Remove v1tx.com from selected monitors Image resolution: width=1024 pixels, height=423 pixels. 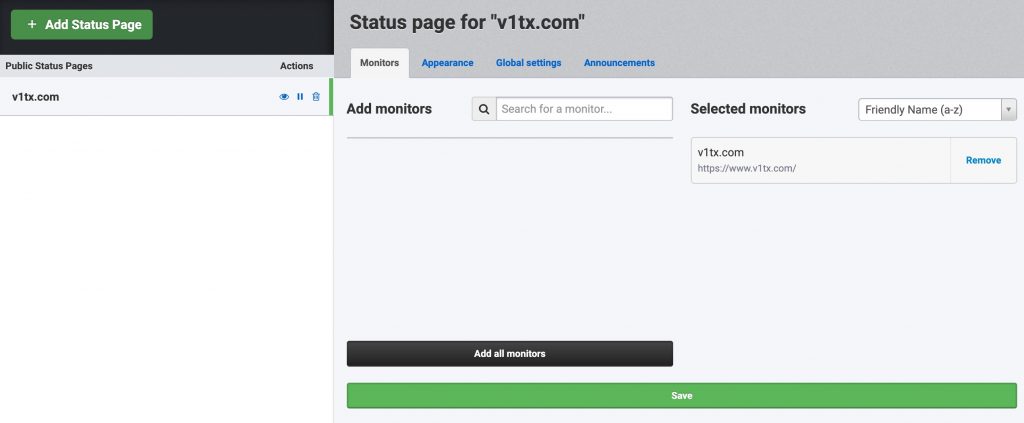tap(983, 161)
